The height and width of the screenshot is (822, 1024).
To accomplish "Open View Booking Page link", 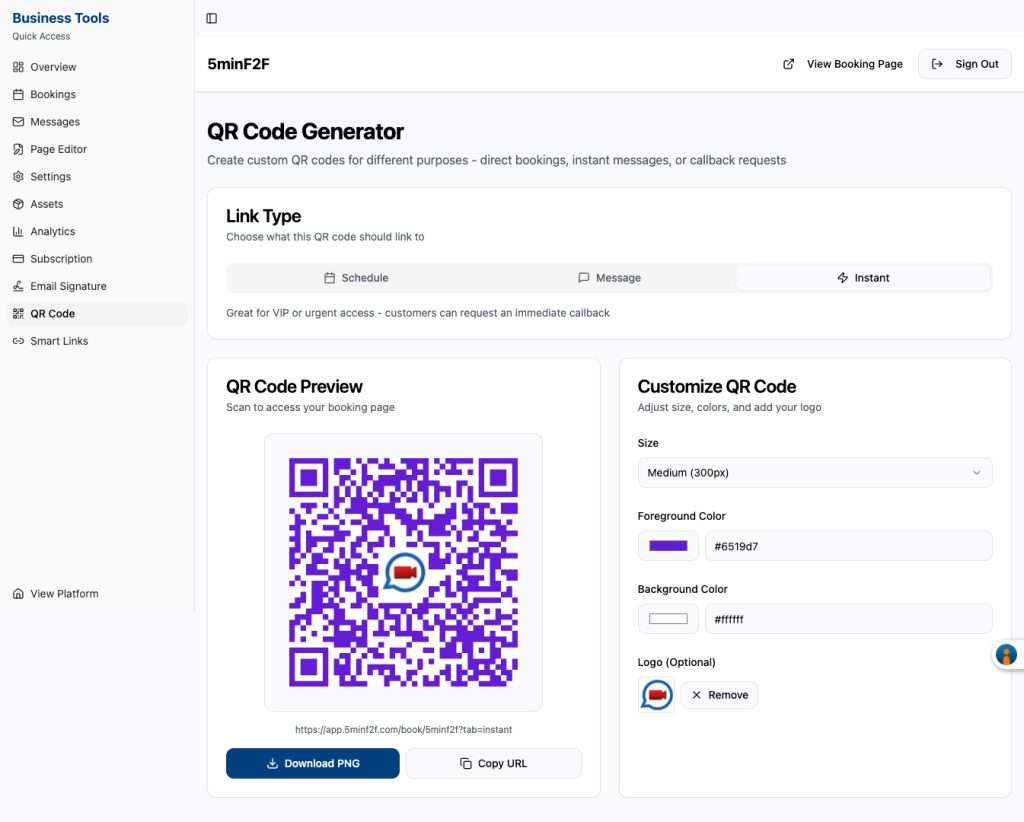I will [842, 64].
